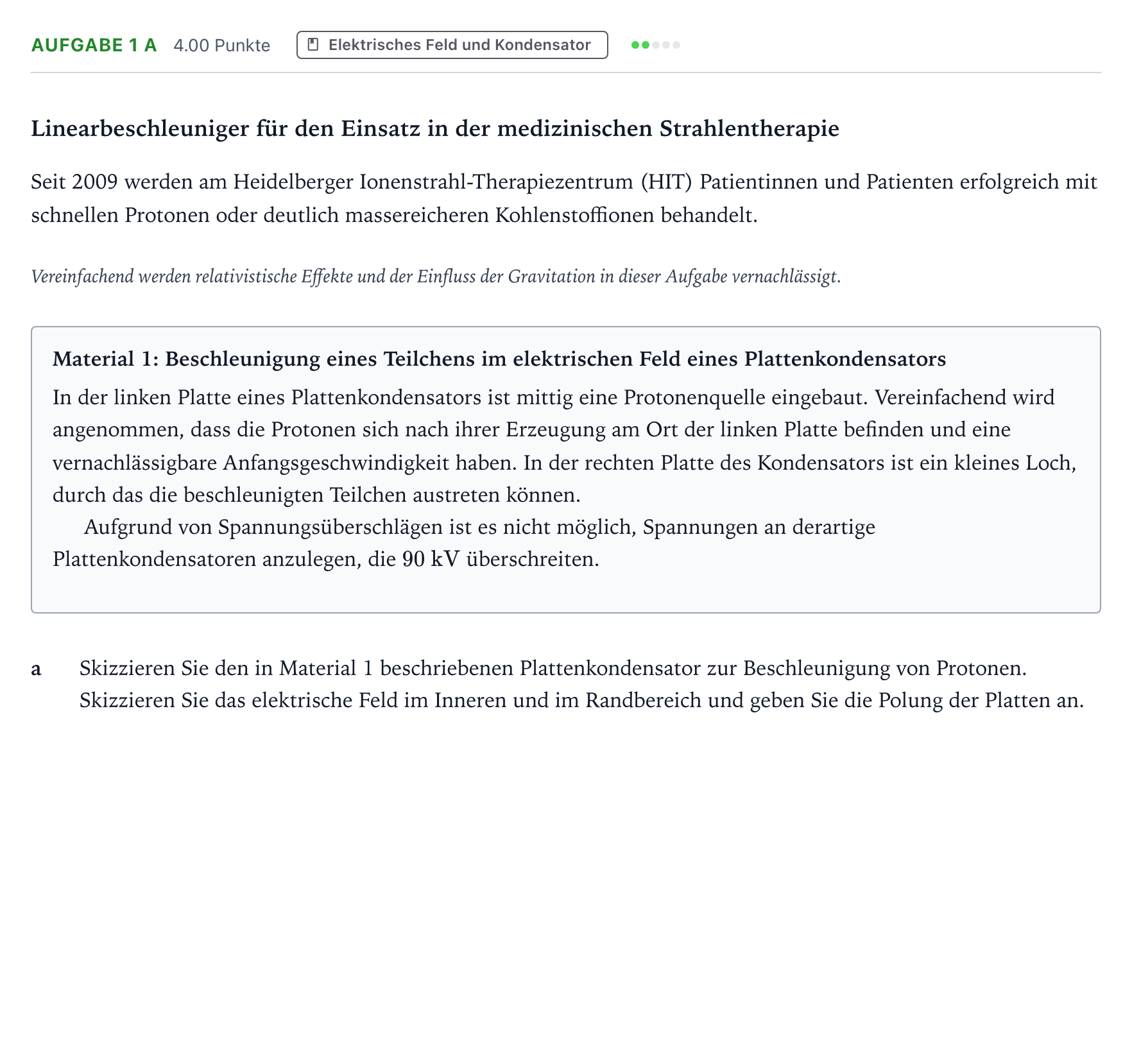Click the green difficulty dots indicator
Image resolution: width=1132 pixels, height=1064 pixels.
click(x=655, y=45)
